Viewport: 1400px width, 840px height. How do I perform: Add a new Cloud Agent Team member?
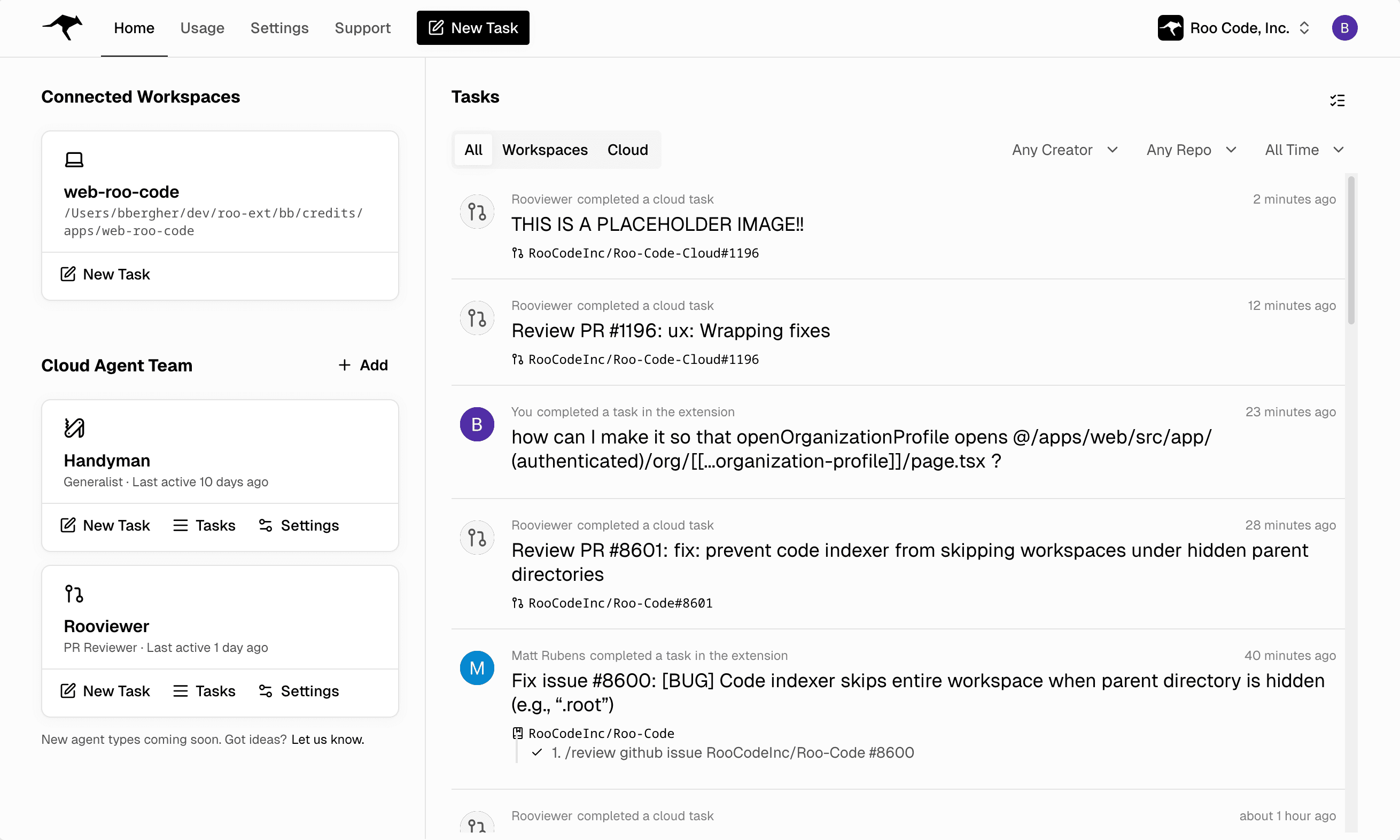point(363,364)
